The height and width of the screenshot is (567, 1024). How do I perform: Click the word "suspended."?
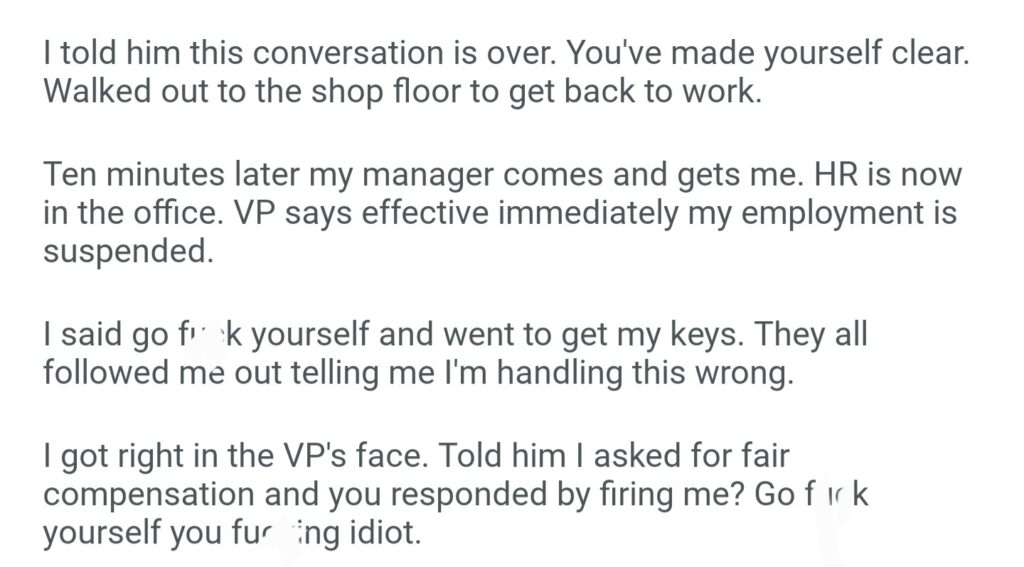pos(128,252)
